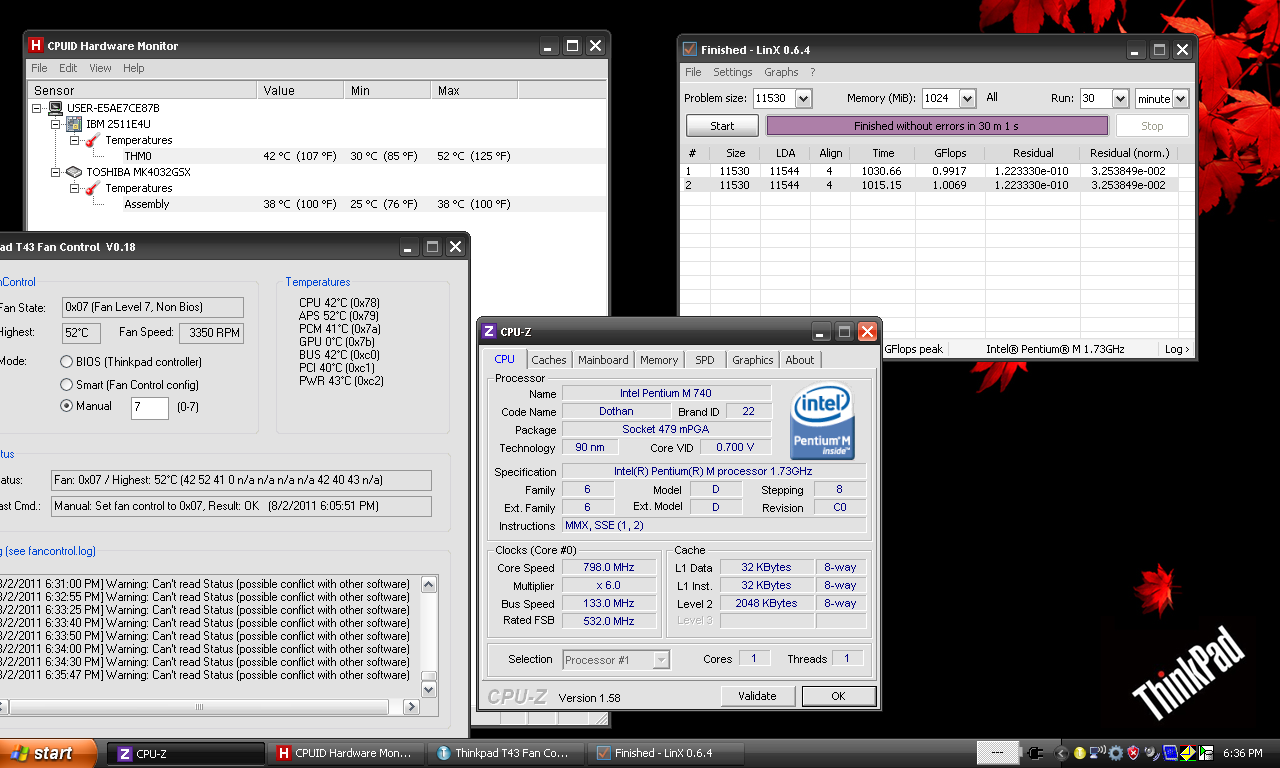This screenshot has width=1280, height=768.
Task: Click the LinX title bar checkmark icon
Action: [689, 49]
